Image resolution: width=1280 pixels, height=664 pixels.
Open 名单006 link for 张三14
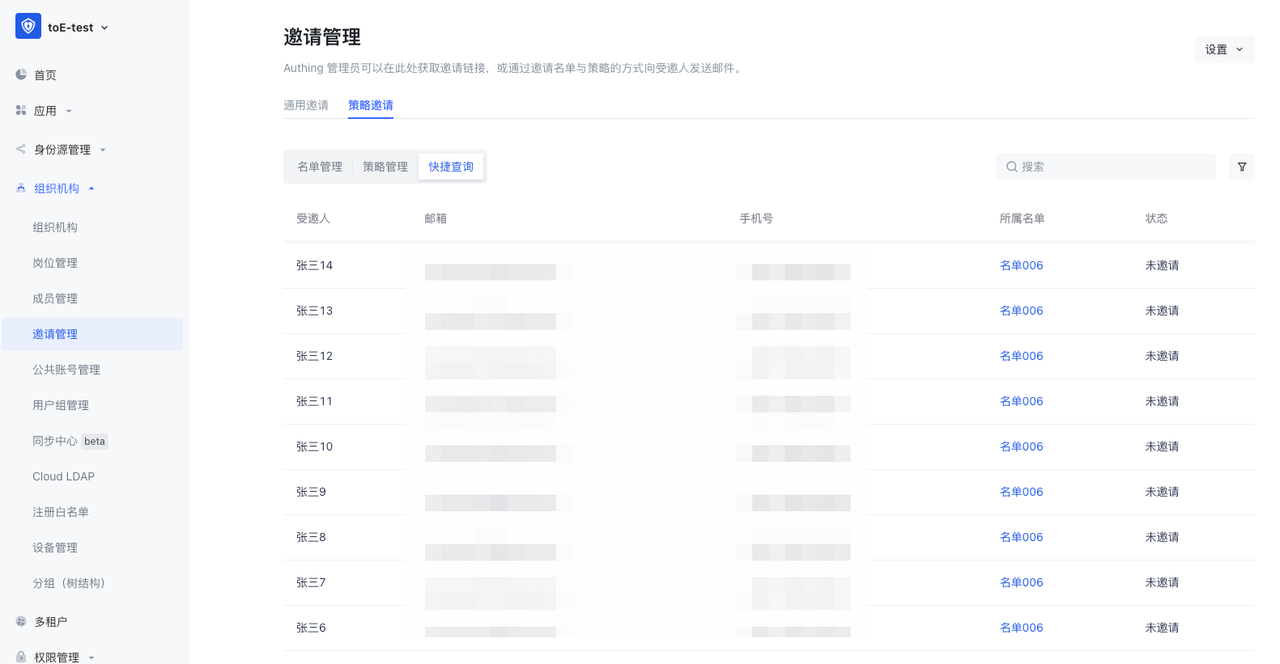[x=1021, y=266]
